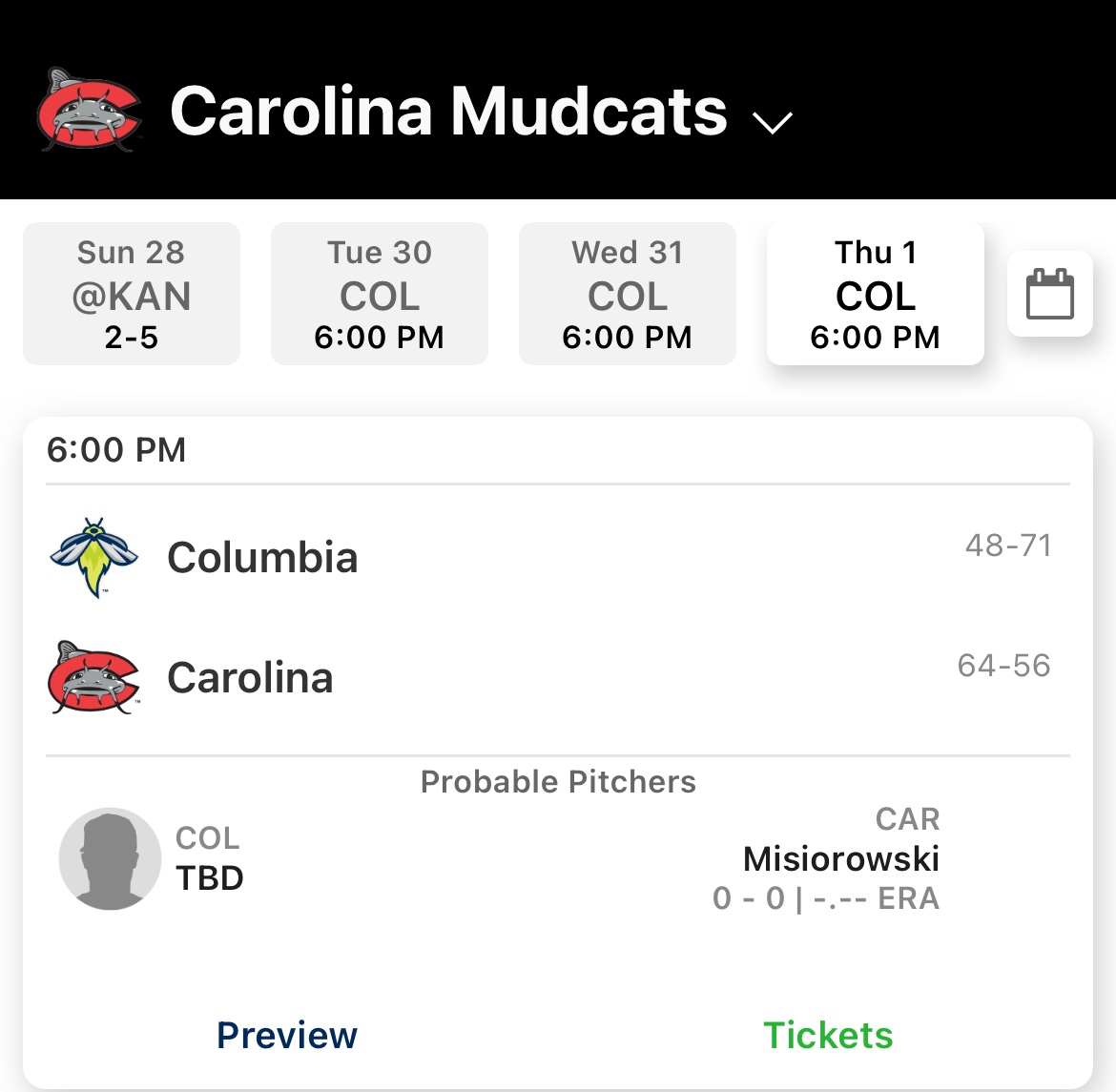Click Columbia's 48-71 record
The width and height of the screenshot is (1116, 1092).
coord(1008,546)
